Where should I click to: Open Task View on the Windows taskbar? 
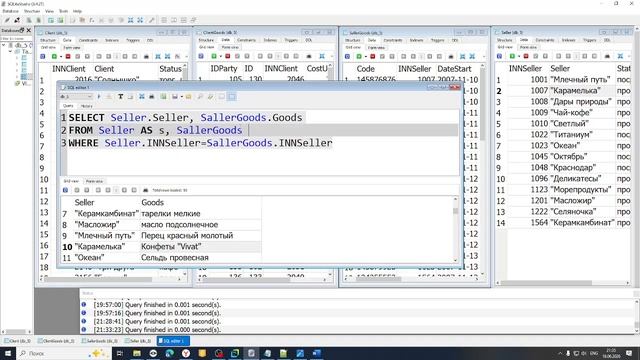pyautogui.click(x=120, y=353)
